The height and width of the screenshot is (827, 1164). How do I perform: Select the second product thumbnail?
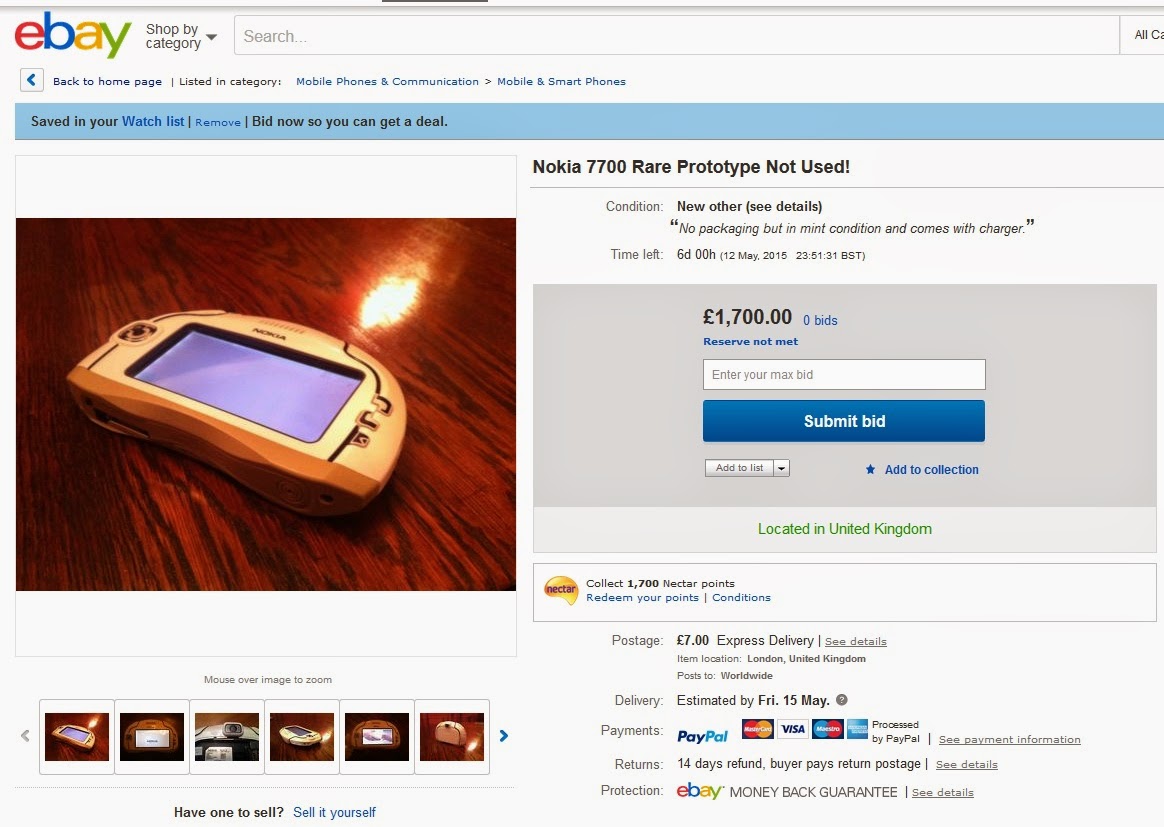tap(152, 736)
